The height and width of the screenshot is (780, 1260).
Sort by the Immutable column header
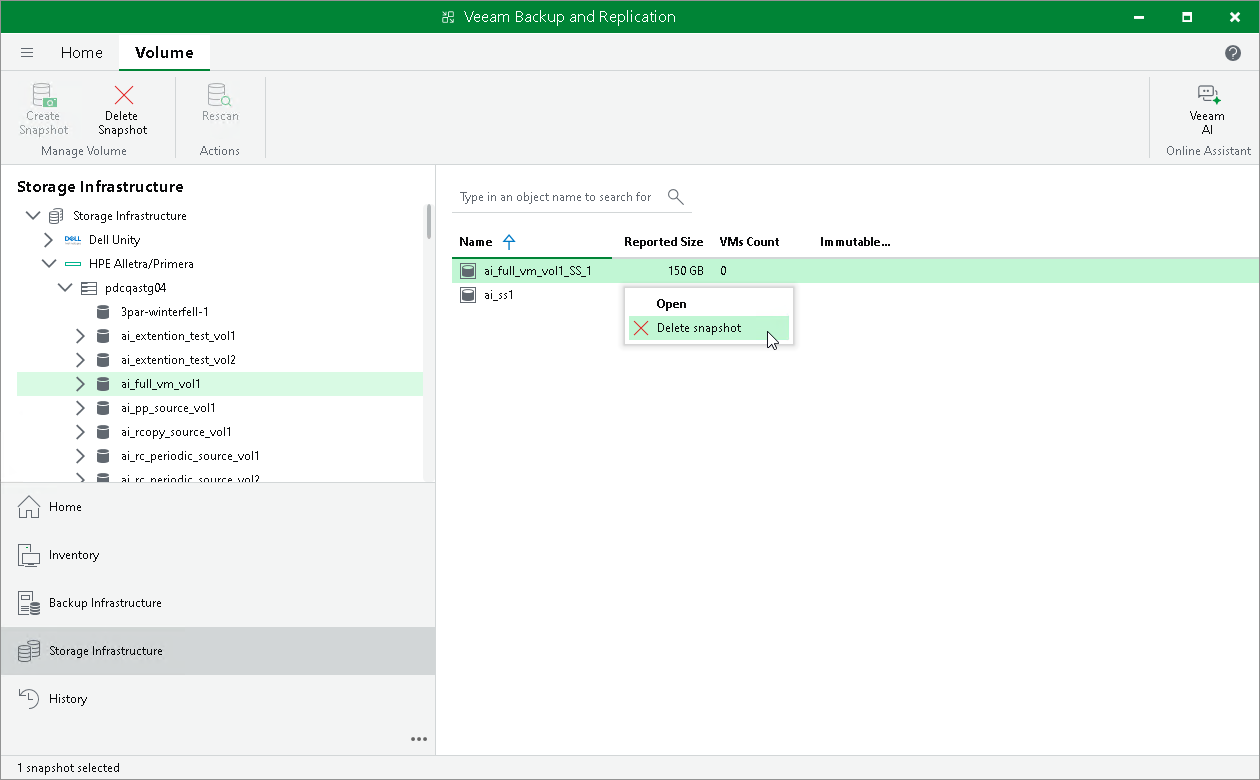855,242
